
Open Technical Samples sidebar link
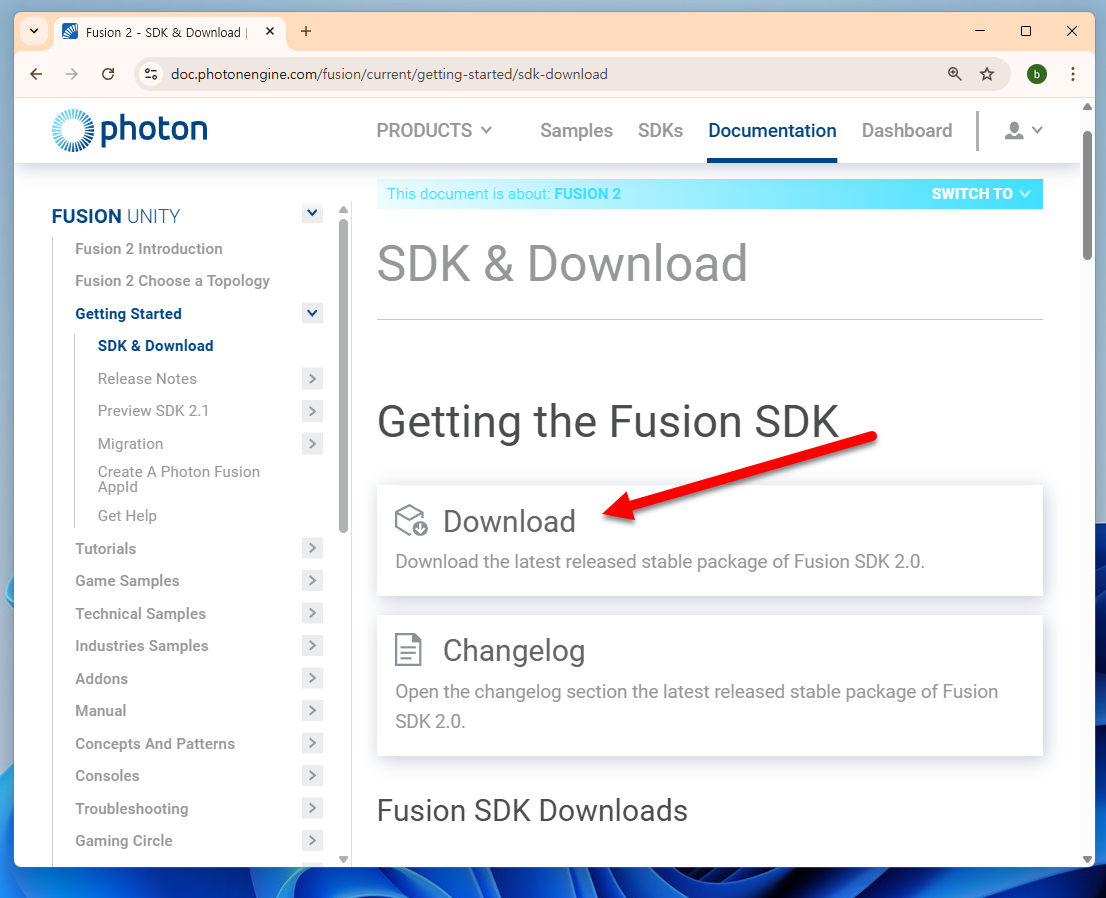(140, 614)
